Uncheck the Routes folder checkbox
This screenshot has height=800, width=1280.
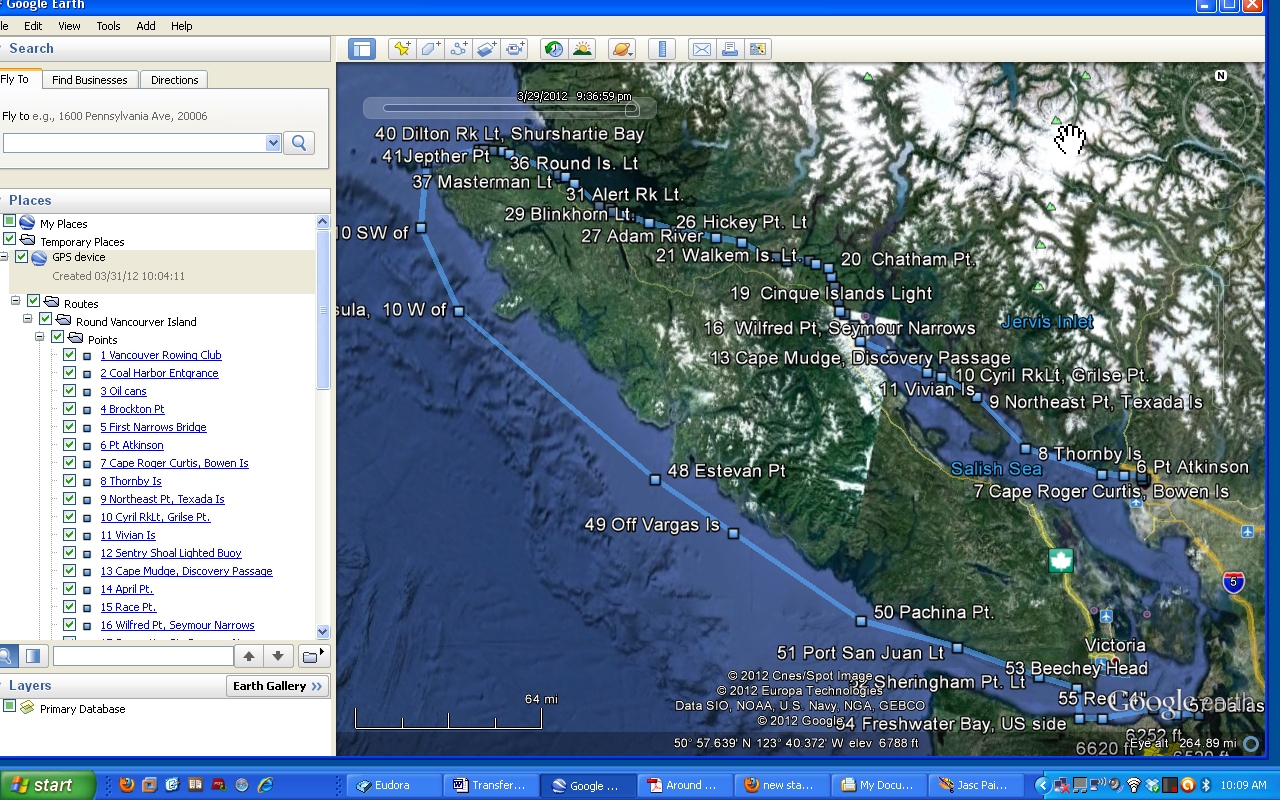[33, 301]
